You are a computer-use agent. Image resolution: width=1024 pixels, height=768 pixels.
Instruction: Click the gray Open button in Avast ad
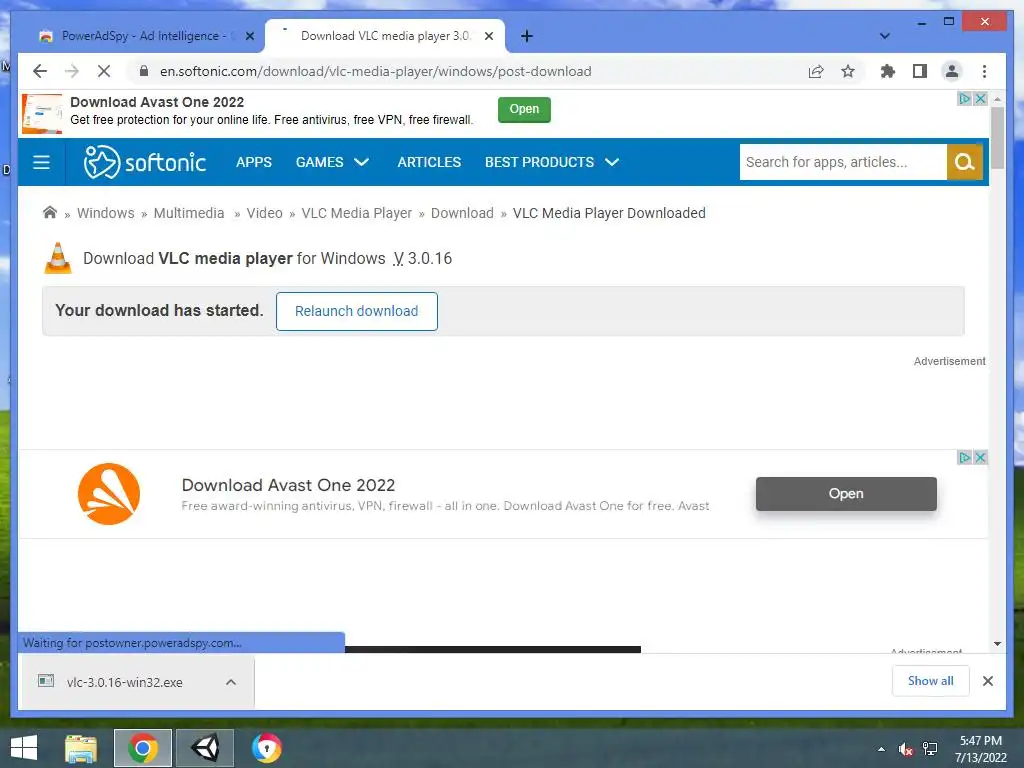(846, 494)
